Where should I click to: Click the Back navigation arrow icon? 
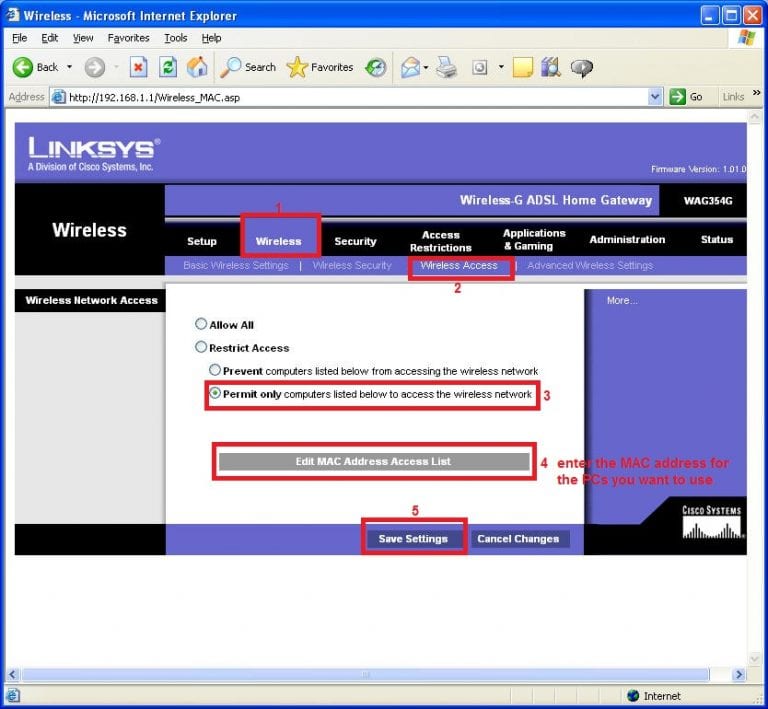[x=23, y=67]
